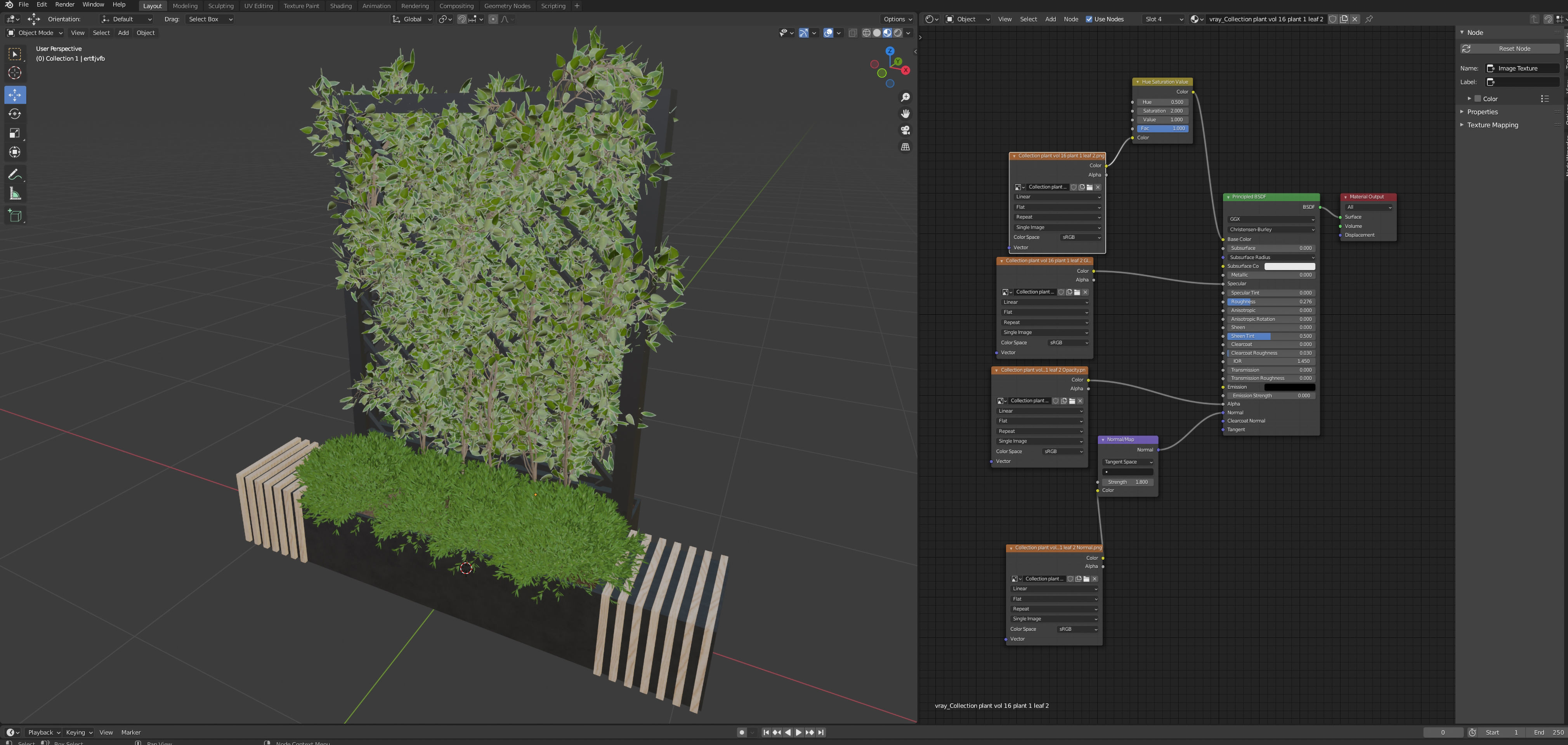Viewport: 1568px width, 745px height.
Task: Activate the Move tool
Action: pyautogui.click(x=15, y=94)
